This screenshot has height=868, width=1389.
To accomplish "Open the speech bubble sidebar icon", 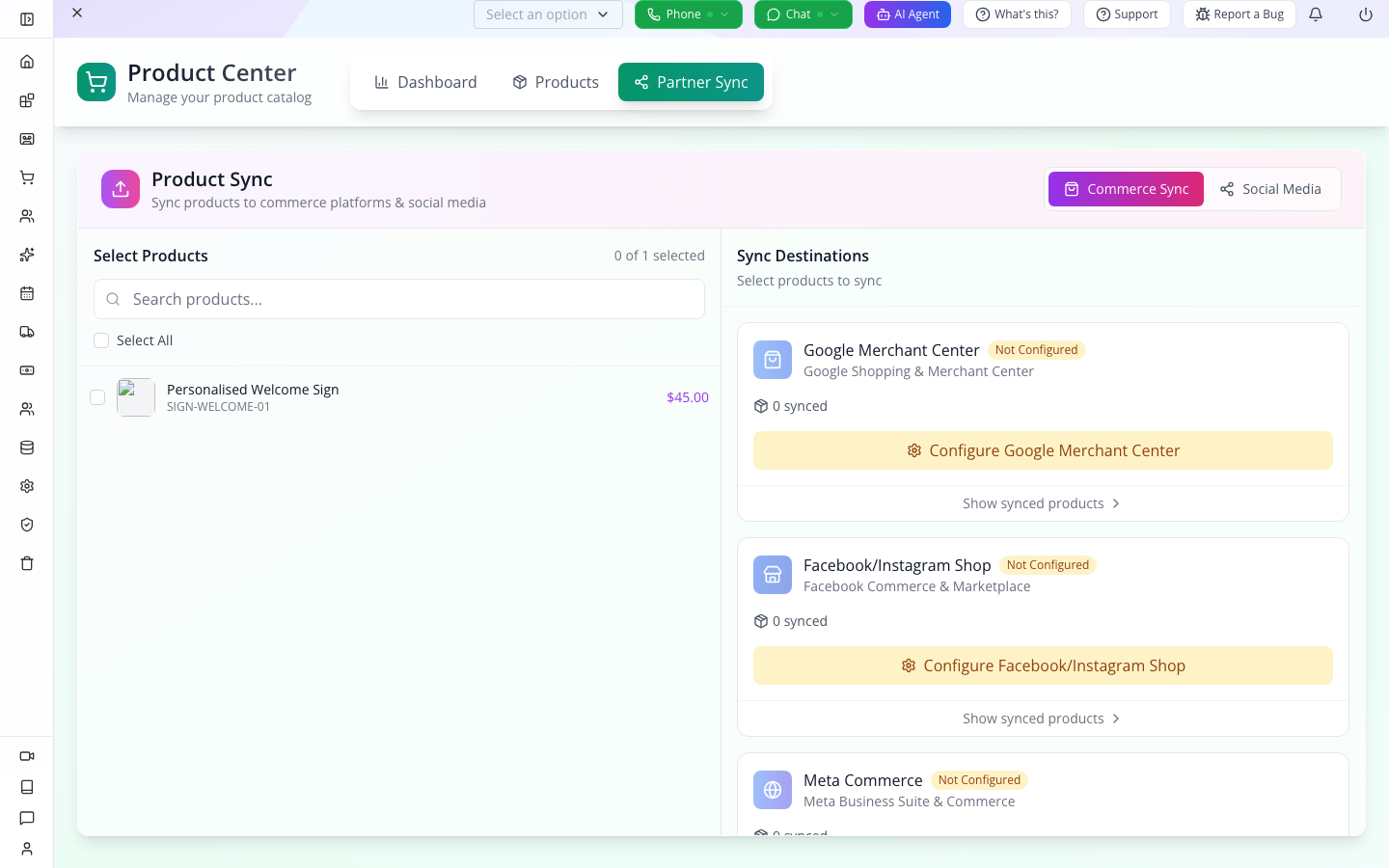I will tap(27, 818).
